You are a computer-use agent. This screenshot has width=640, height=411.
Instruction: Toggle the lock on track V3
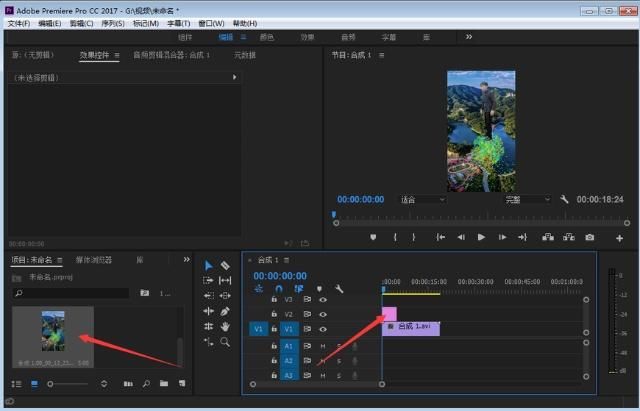274,299
